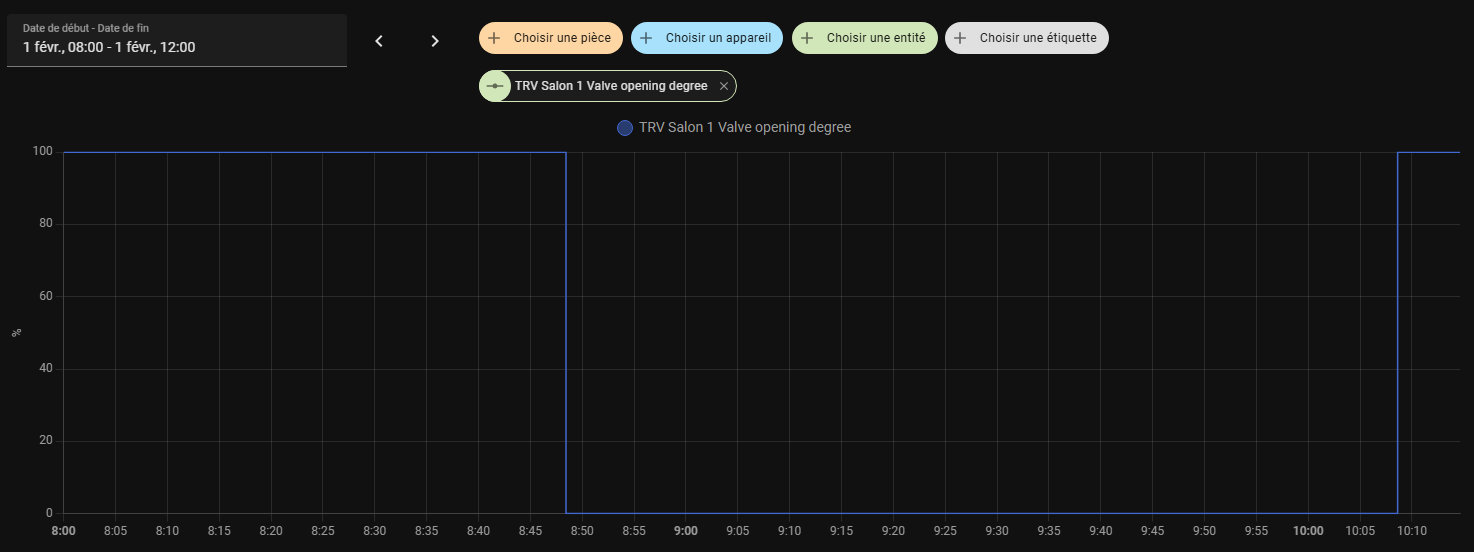The width and height of the screenshot is (1474, 552).
Task: Click the % unit label on the axis
Action: pyautogui.click(x=16, y=333)
